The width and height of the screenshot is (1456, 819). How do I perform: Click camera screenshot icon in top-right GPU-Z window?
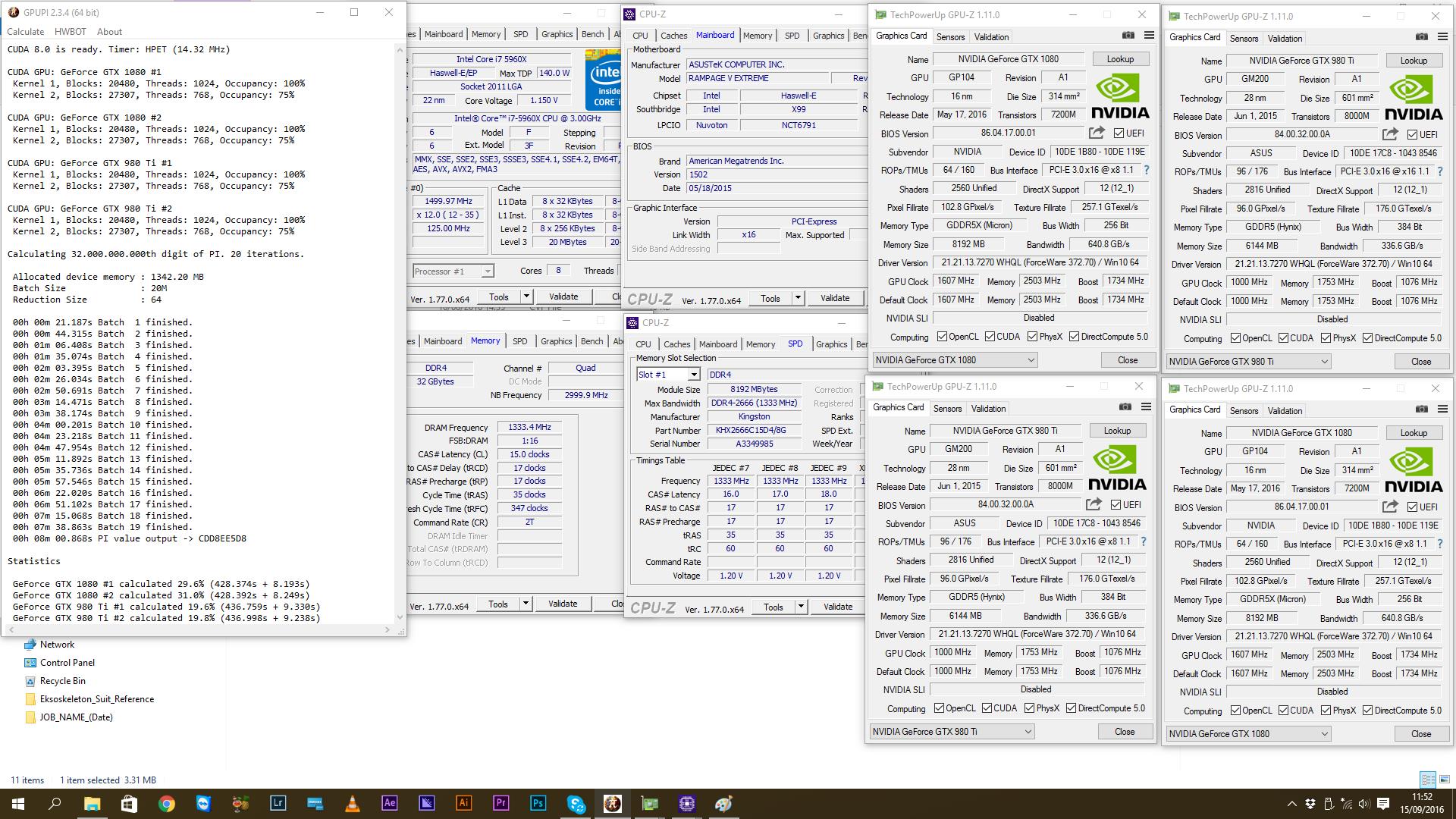click(x=1422, y=36)
